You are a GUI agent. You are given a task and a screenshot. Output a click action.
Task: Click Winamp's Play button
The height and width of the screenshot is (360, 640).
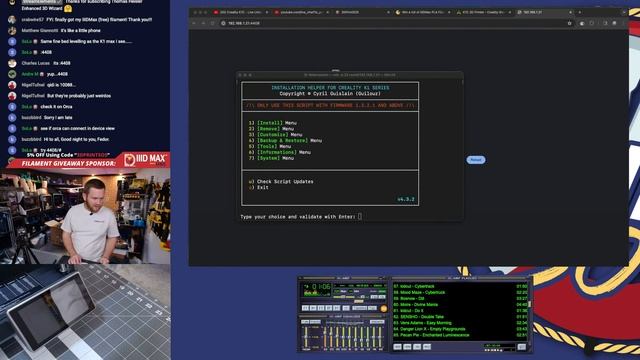pos(313,308)
